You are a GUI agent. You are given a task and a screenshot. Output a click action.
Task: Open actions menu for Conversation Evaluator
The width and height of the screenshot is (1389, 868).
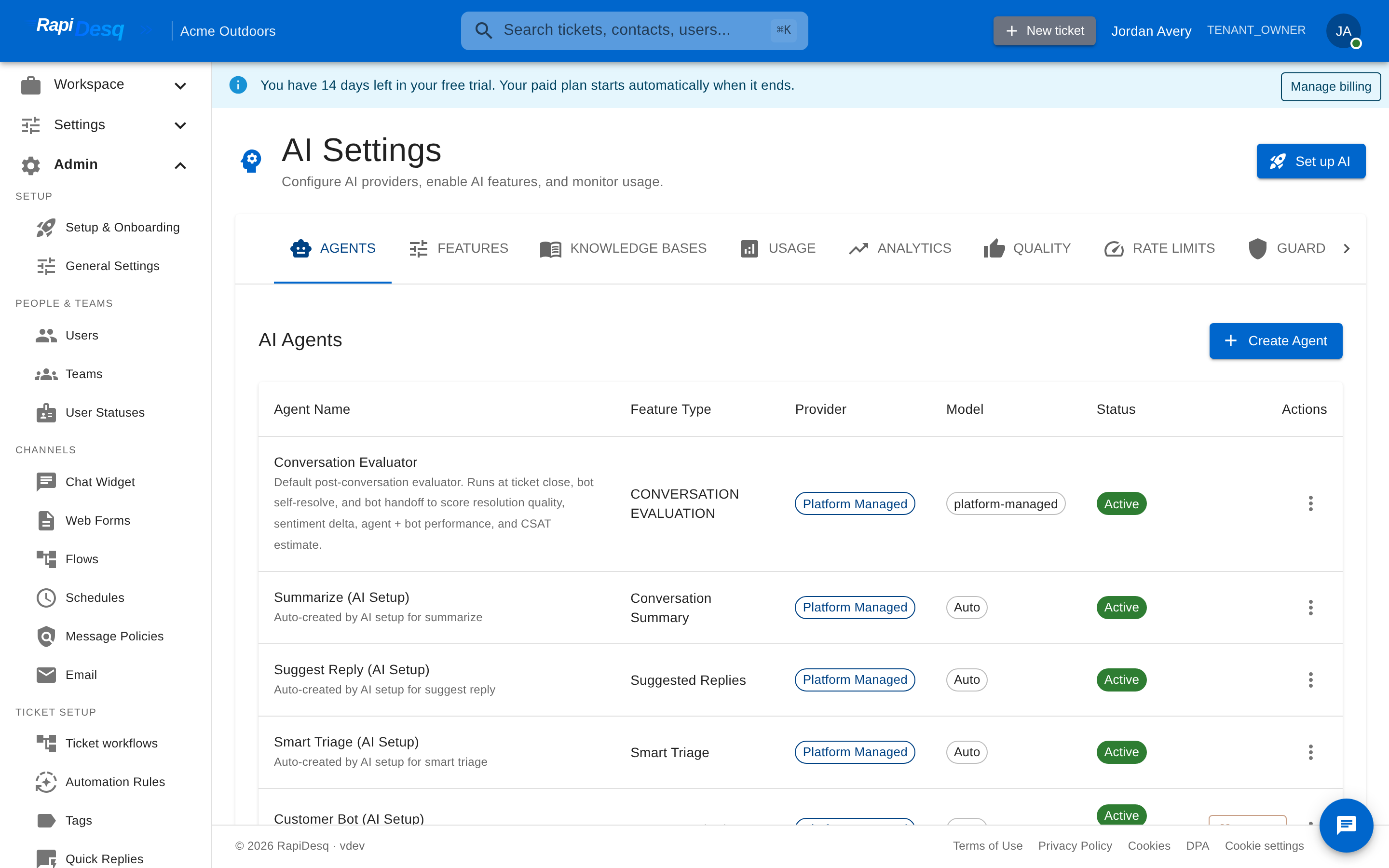pyautogui.click(x=1310, y=503)
